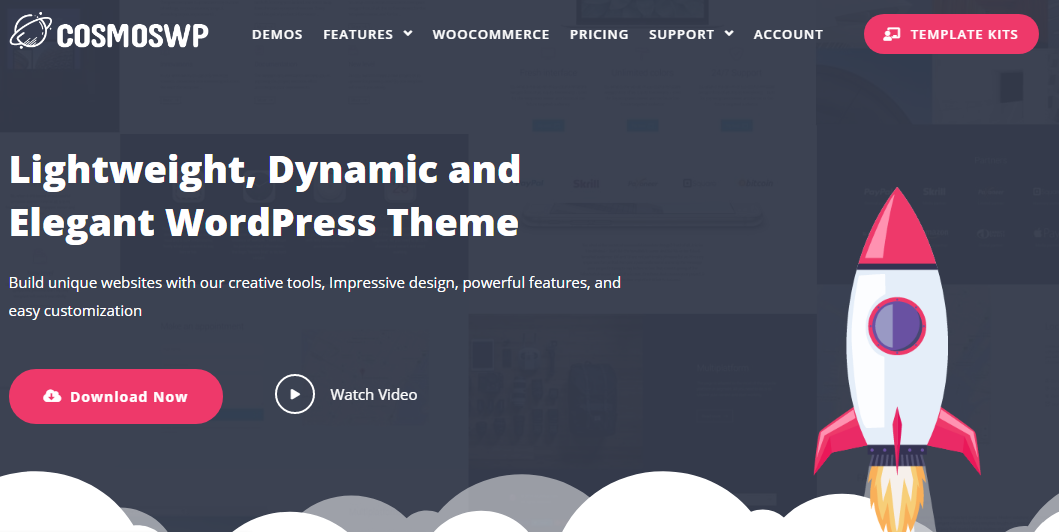
Task: Open the Account page
Action: point(788,34)
